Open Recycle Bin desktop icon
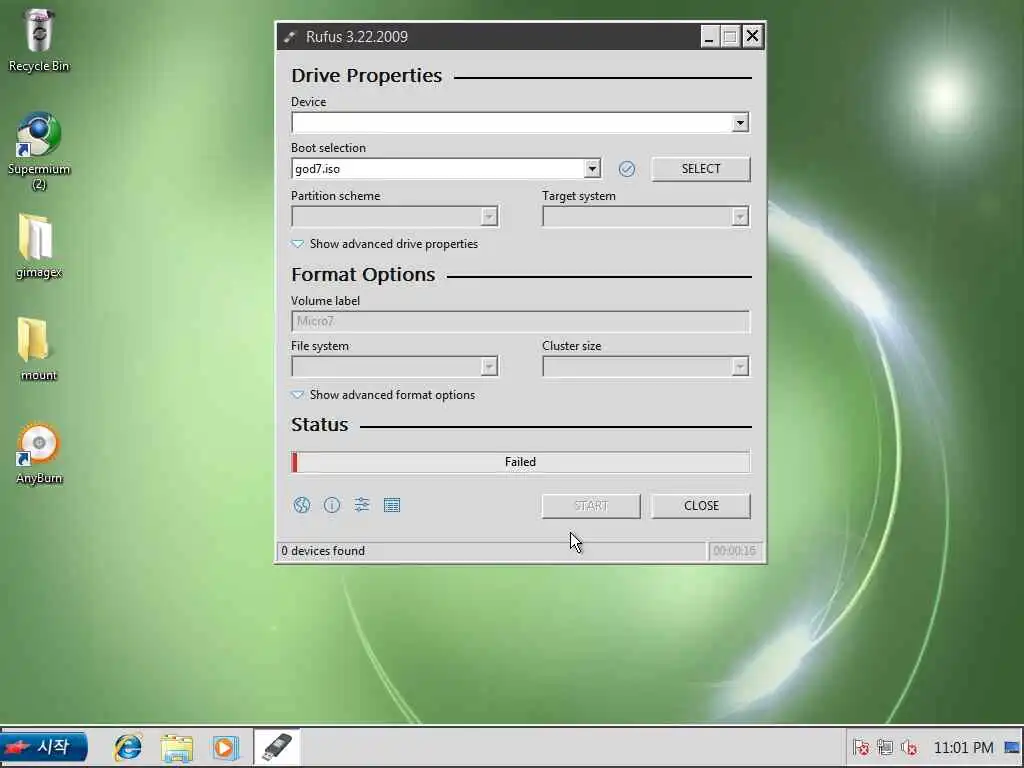This screenshot has width=1024, height=768. pos(39,40)
